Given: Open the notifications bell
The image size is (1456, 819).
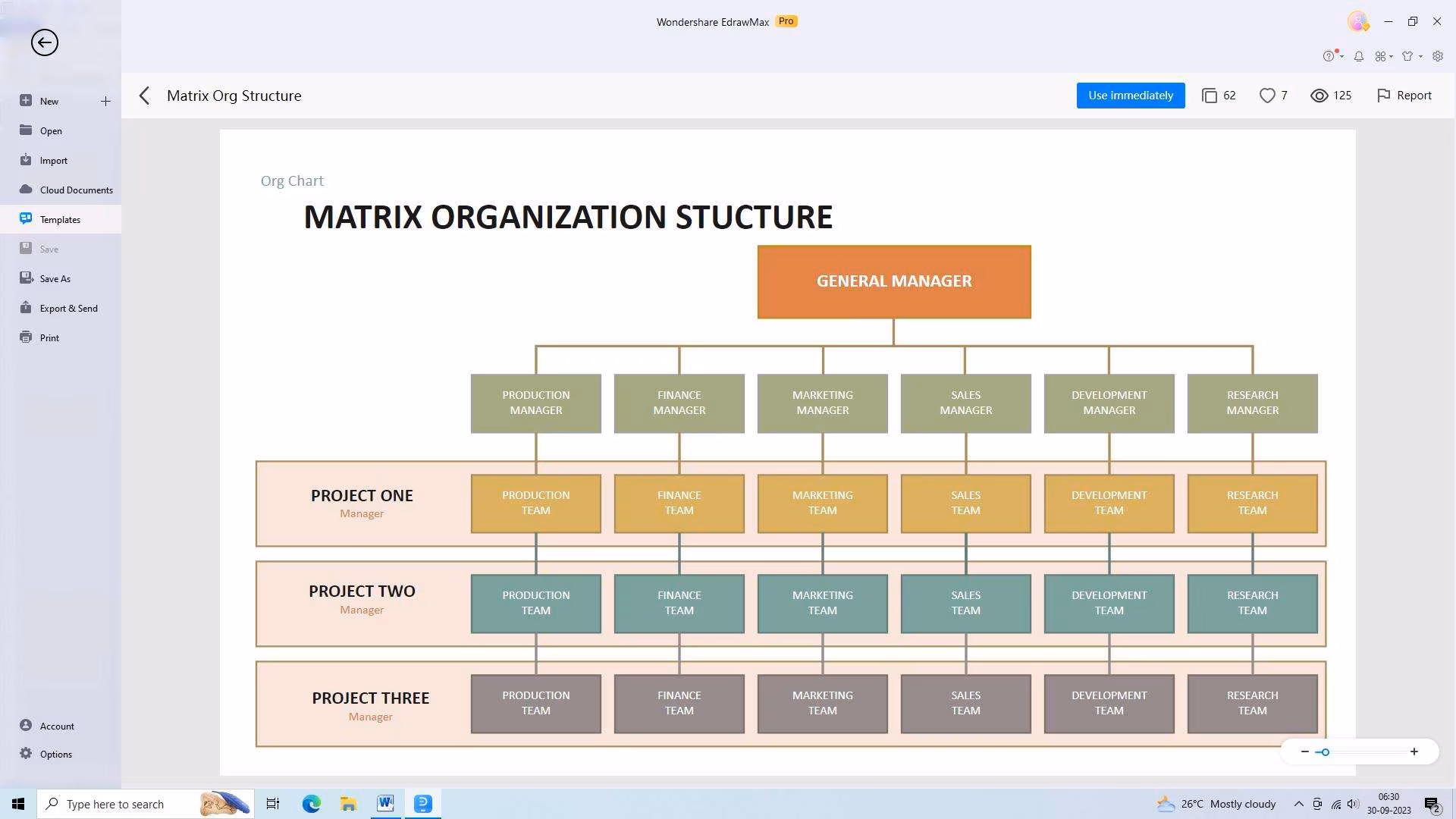Looking at the screenshot, I should 1359,56.
